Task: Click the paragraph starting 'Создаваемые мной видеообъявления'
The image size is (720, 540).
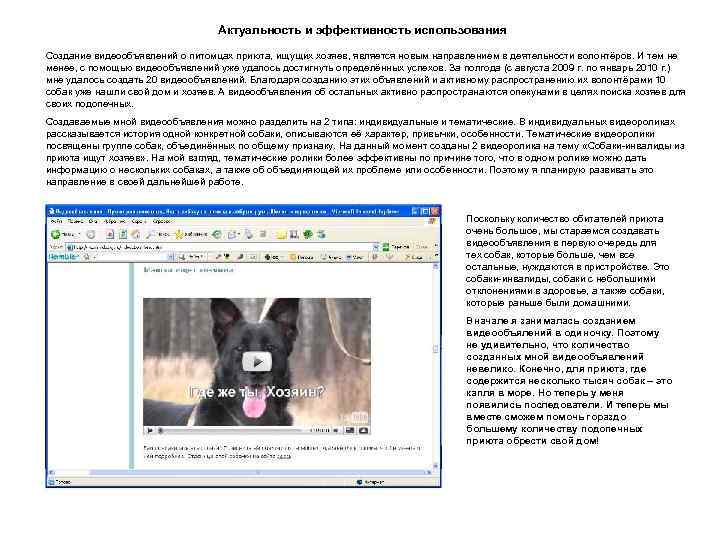Action: pyautogui.click(x=366, y=152)
